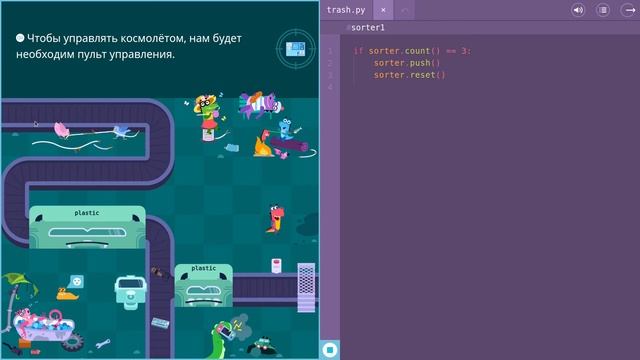Click the control panel target icon
Image resolution: width=640 pixels, height=360 pixels.
tap(296, 49)
